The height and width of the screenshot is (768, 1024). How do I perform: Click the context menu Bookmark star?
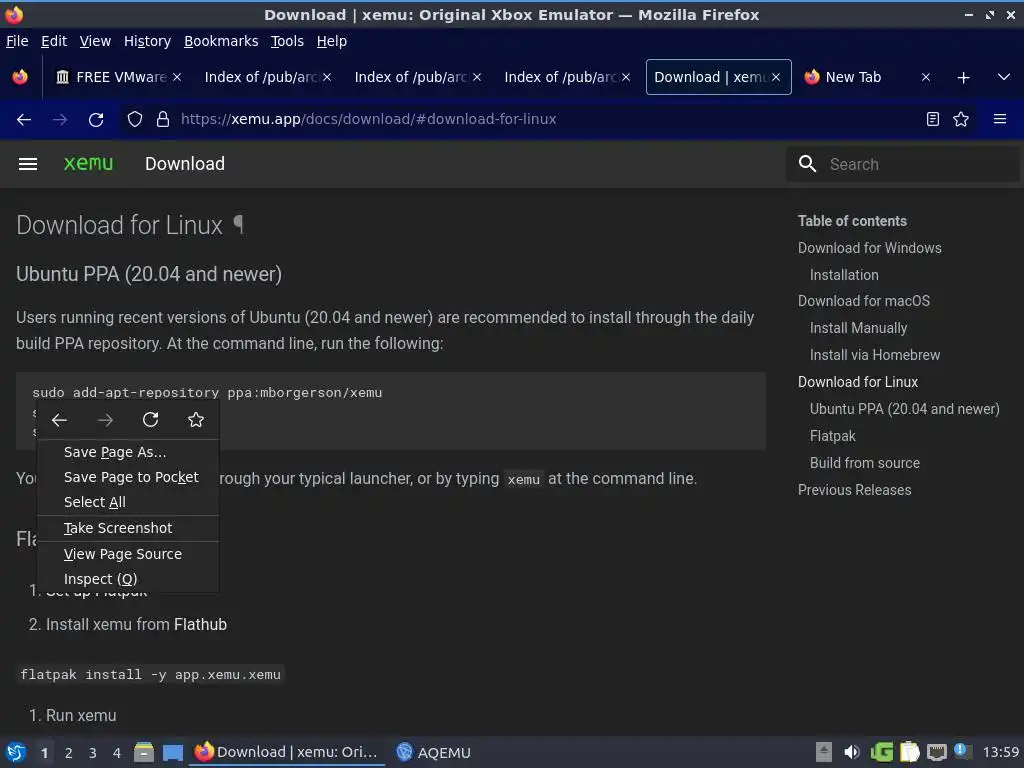(196, 419)
